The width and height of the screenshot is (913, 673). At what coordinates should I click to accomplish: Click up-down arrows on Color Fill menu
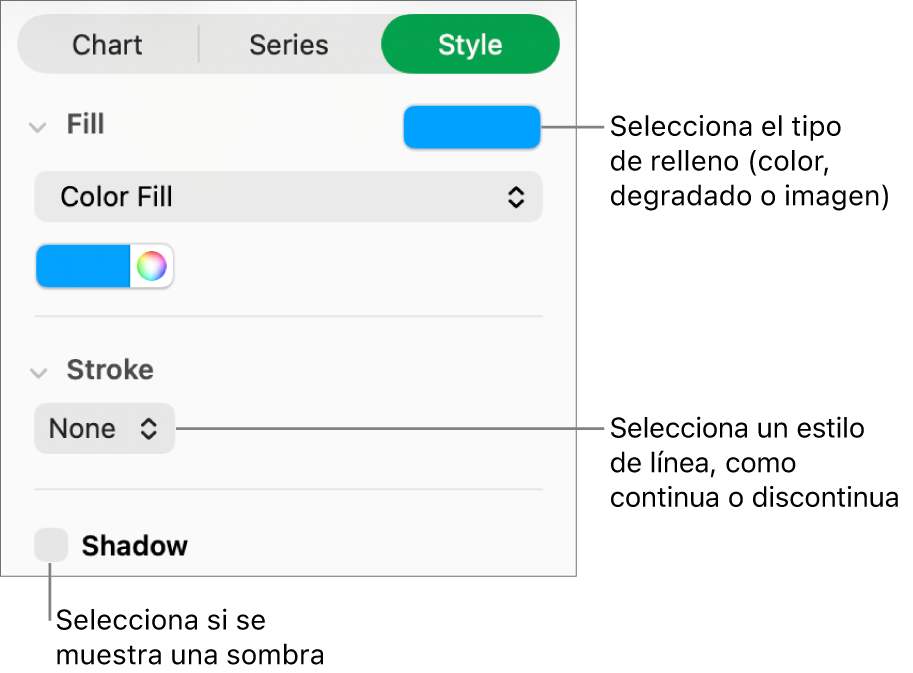[x=516, y=197]
